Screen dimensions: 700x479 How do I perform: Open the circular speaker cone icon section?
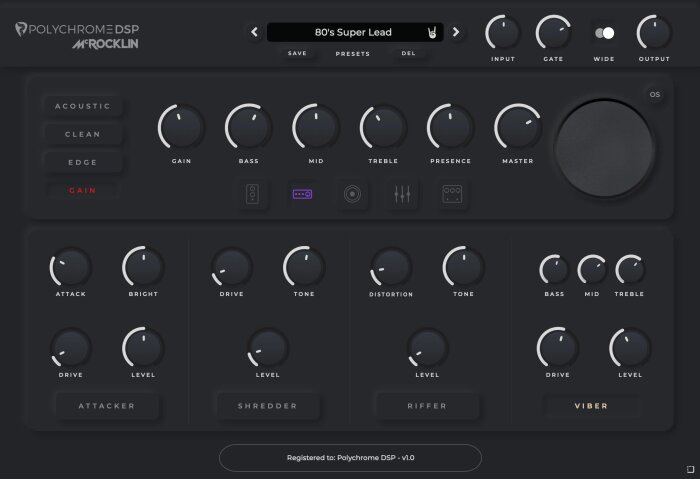point(352,194)
